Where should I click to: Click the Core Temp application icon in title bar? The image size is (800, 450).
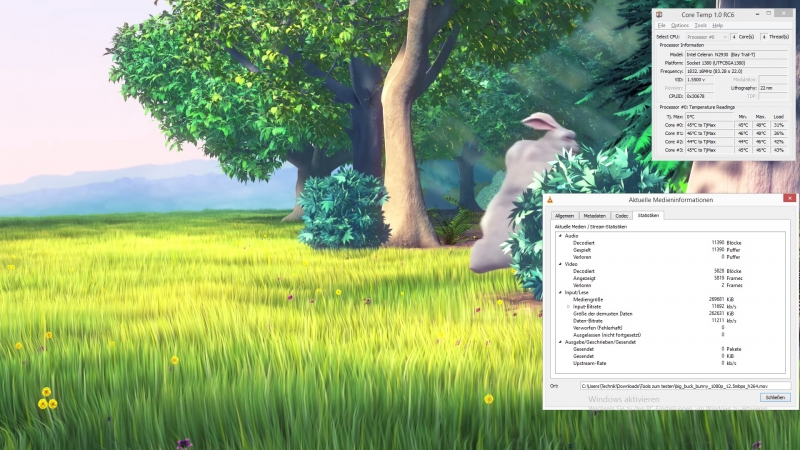(x=659, y=14)
